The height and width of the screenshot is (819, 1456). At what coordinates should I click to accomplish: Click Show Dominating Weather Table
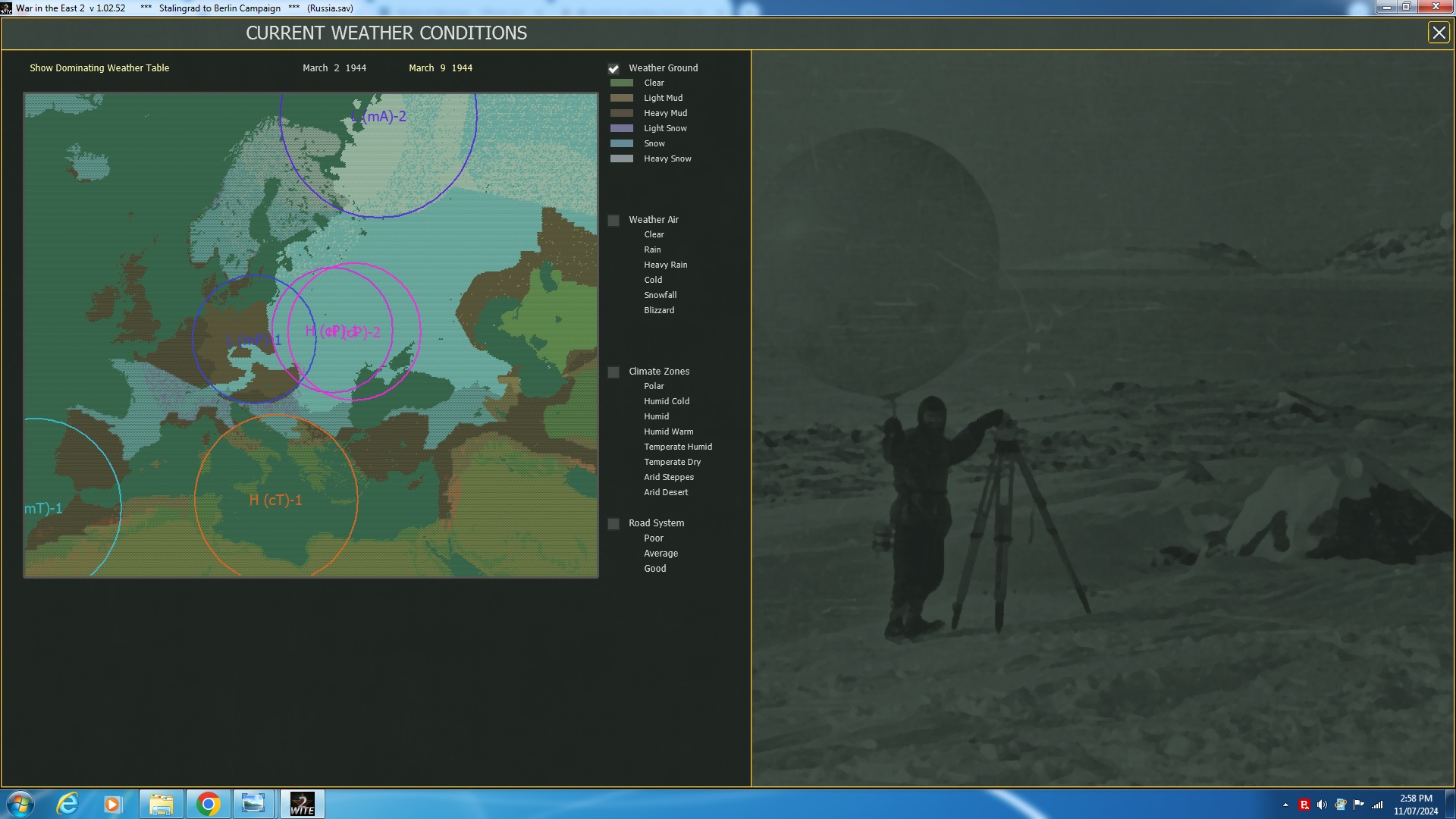pos(99,68)
